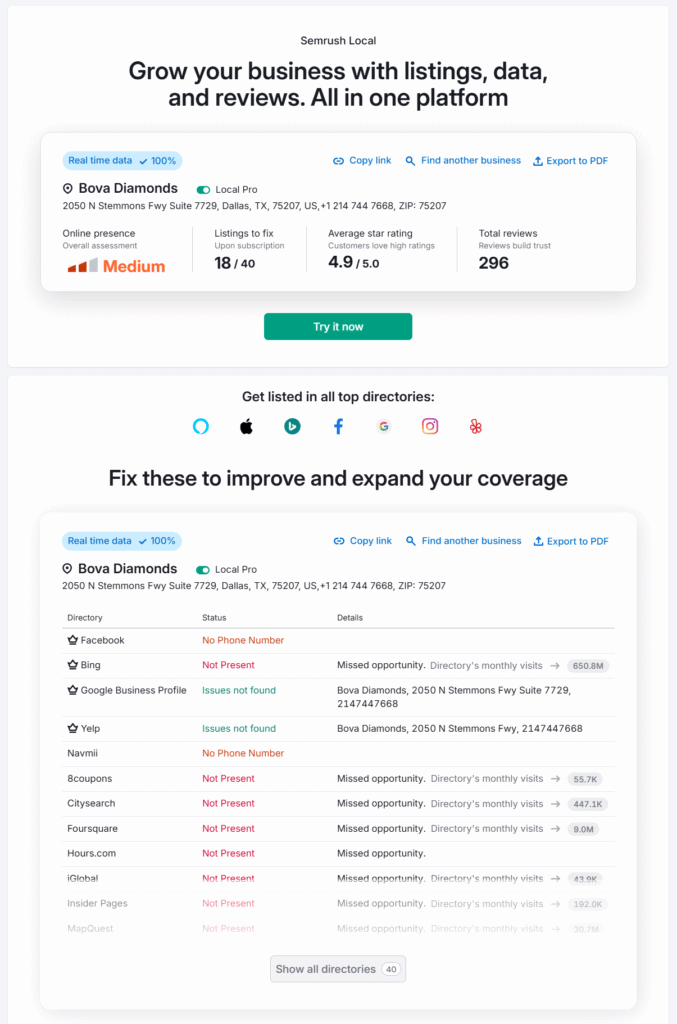Click the Medium online presence indicator
677x1024 pixels.
coord(116,266)
